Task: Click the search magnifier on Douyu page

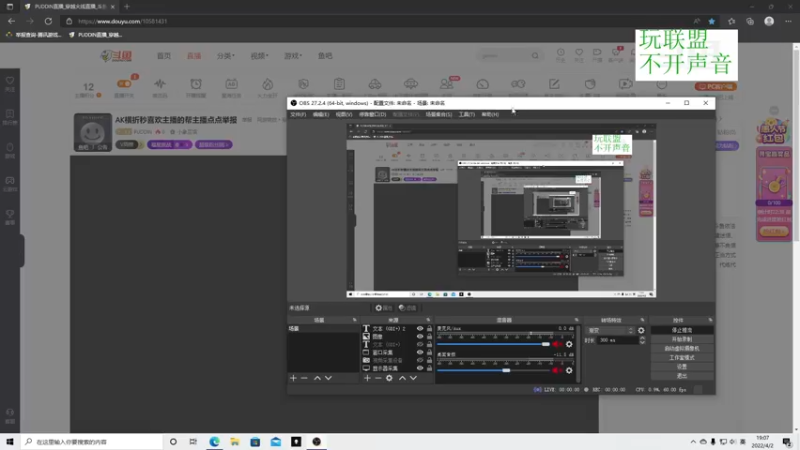Action: pos(535,56)
